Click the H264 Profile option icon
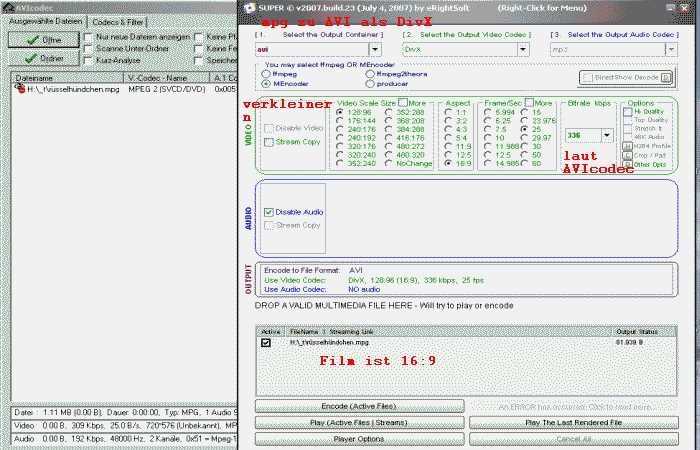Screen dimensions: 700x450 click(x=627, y=147)
